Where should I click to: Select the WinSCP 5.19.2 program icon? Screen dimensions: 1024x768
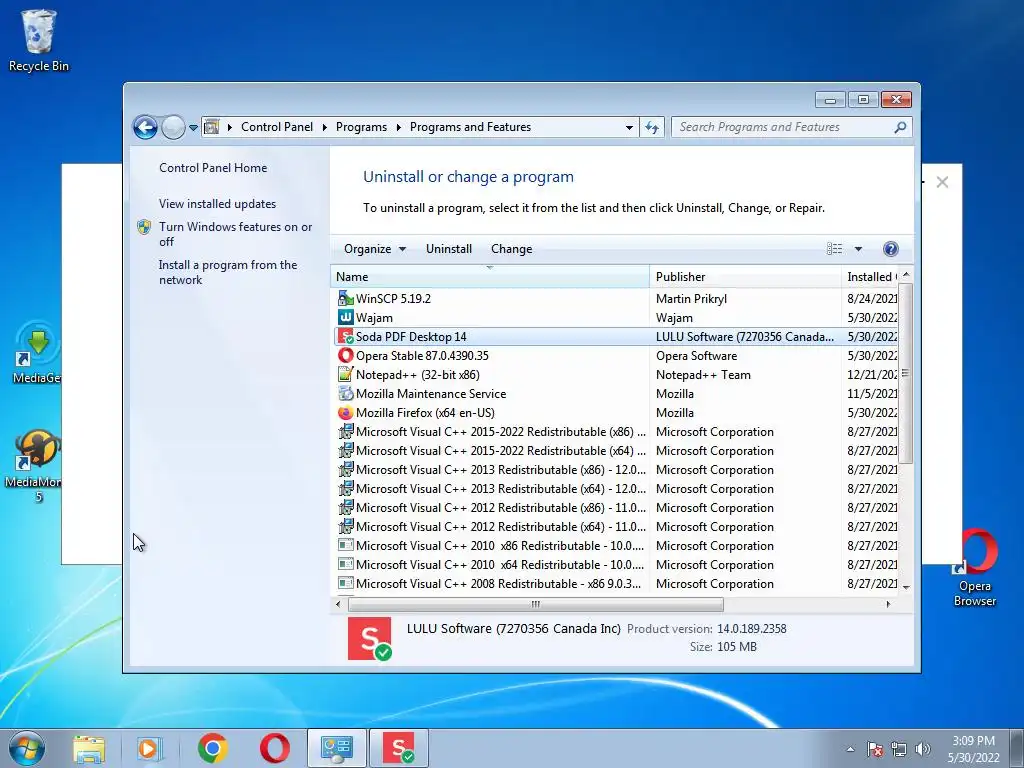tap(345, 298)
